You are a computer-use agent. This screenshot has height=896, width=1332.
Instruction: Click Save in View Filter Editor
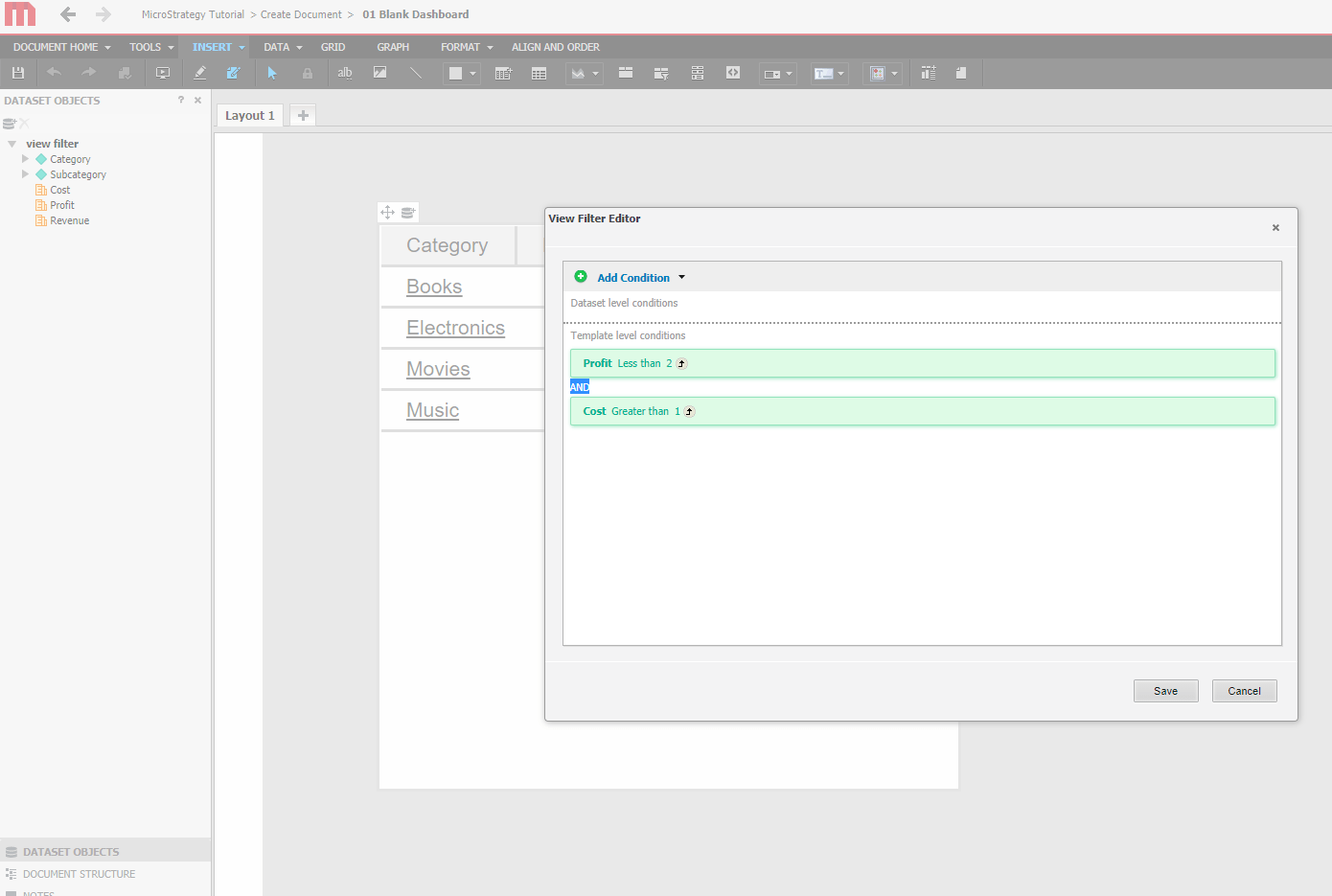coord(1166,691)
